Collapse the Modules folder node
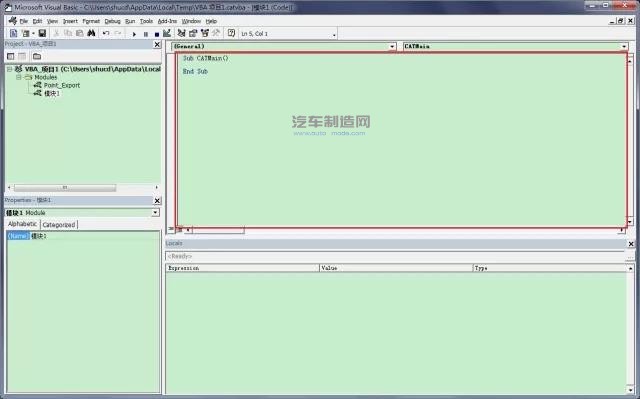The width and height of the screenshot is (640, 399). coord(18,77)
